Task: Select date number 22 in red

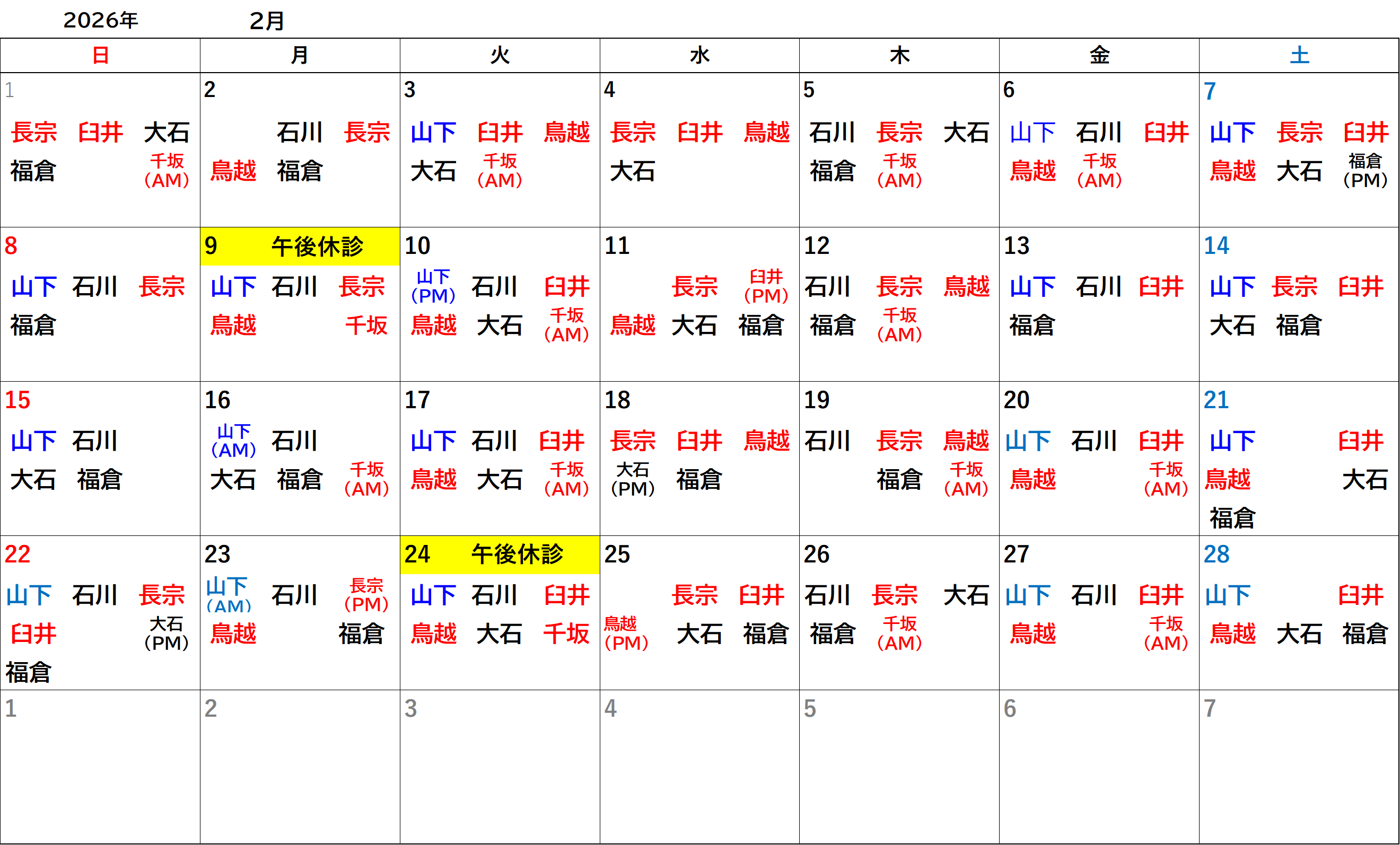Action: point(17,554)
